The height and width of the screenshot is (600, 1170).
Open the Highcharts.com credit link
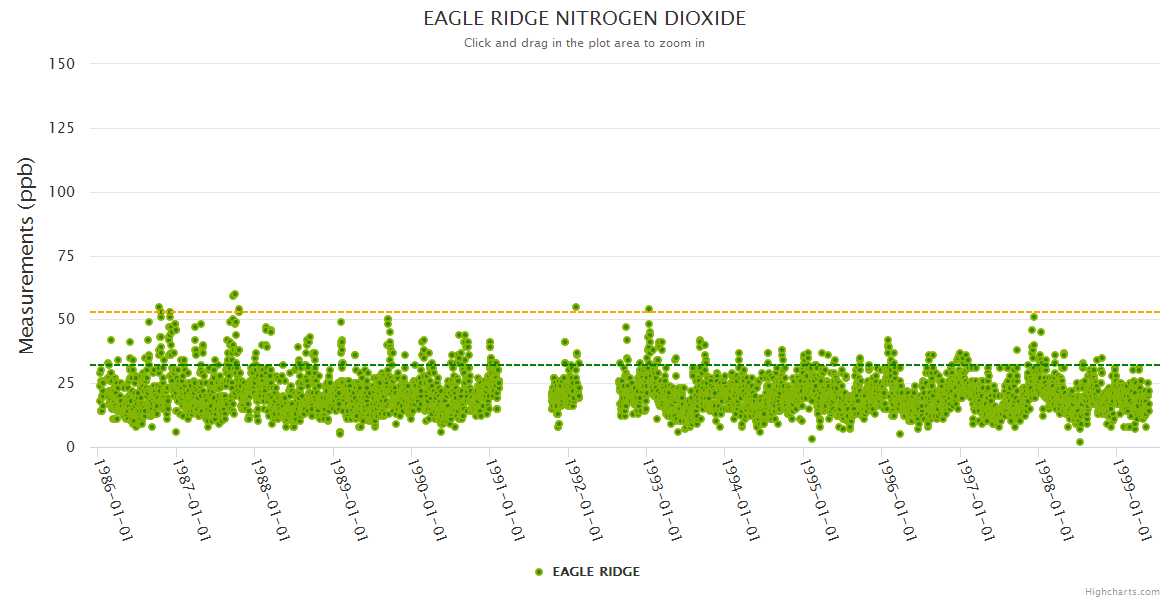point(1122,591)
